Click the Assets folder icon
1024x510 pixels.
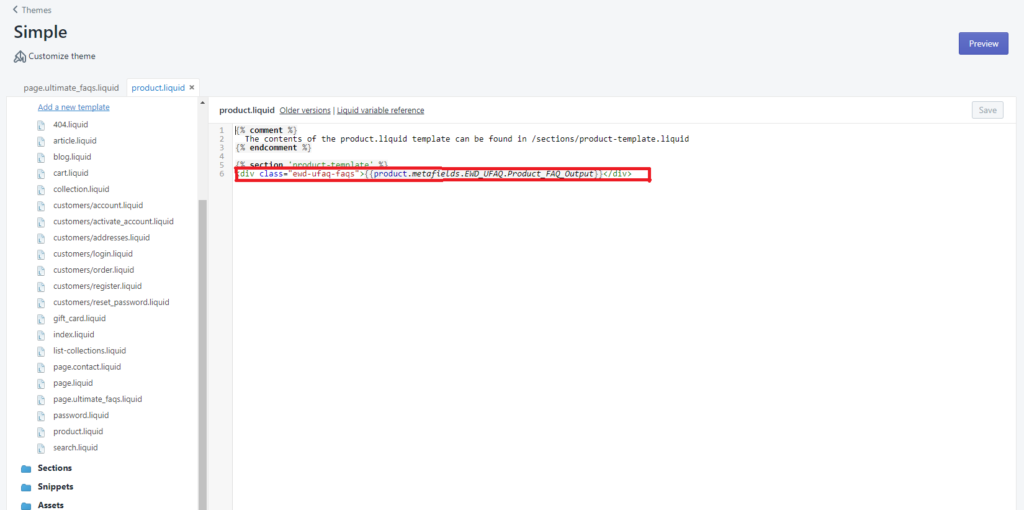point(26,506)
